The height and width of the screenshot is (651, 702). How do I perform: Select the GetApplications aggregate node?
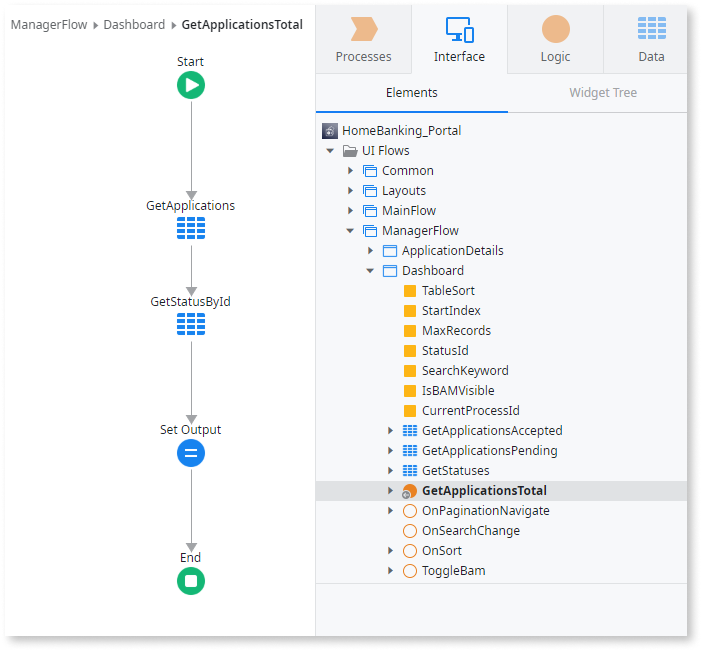(x=191, y=228)
